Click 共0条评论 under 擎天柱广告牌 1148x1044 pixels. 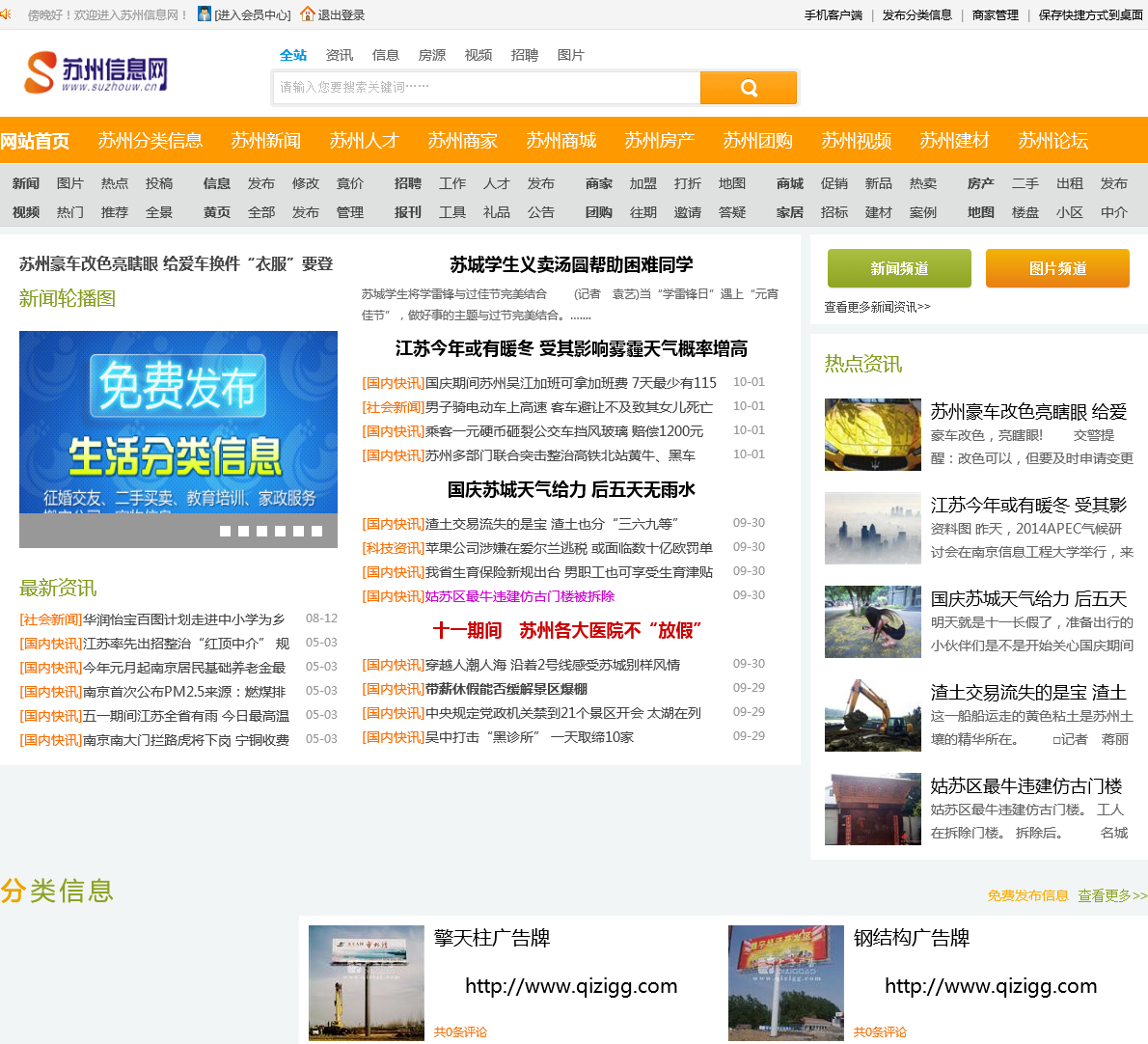(460, 1032)
